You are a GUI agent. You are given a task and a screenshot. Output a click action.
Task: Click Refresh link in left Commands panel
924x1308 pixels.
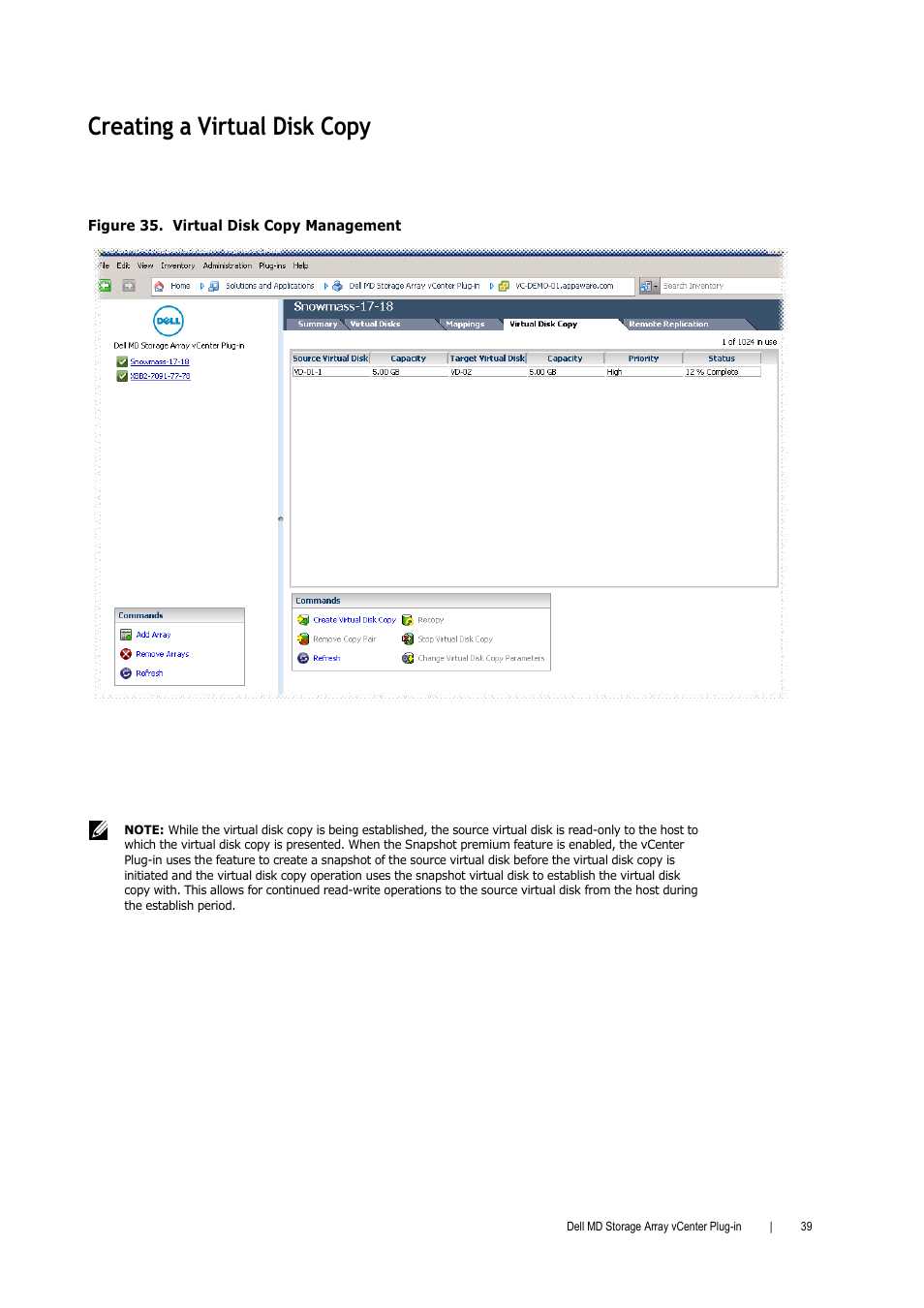(149, 673)
